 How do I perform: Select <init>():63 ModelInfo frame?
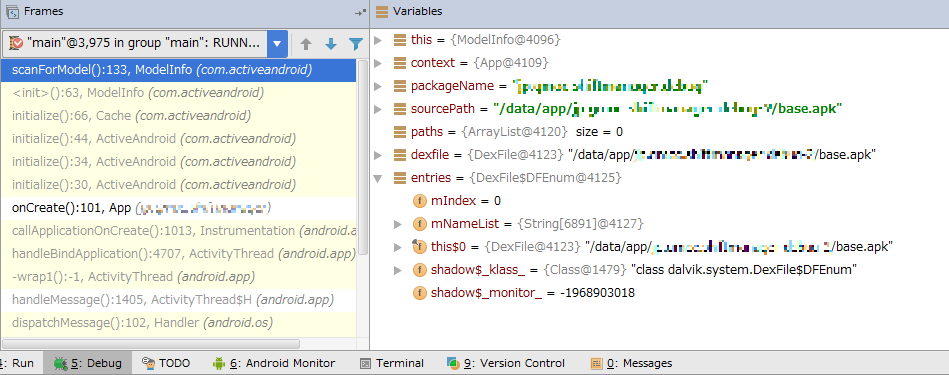(179, 93)
